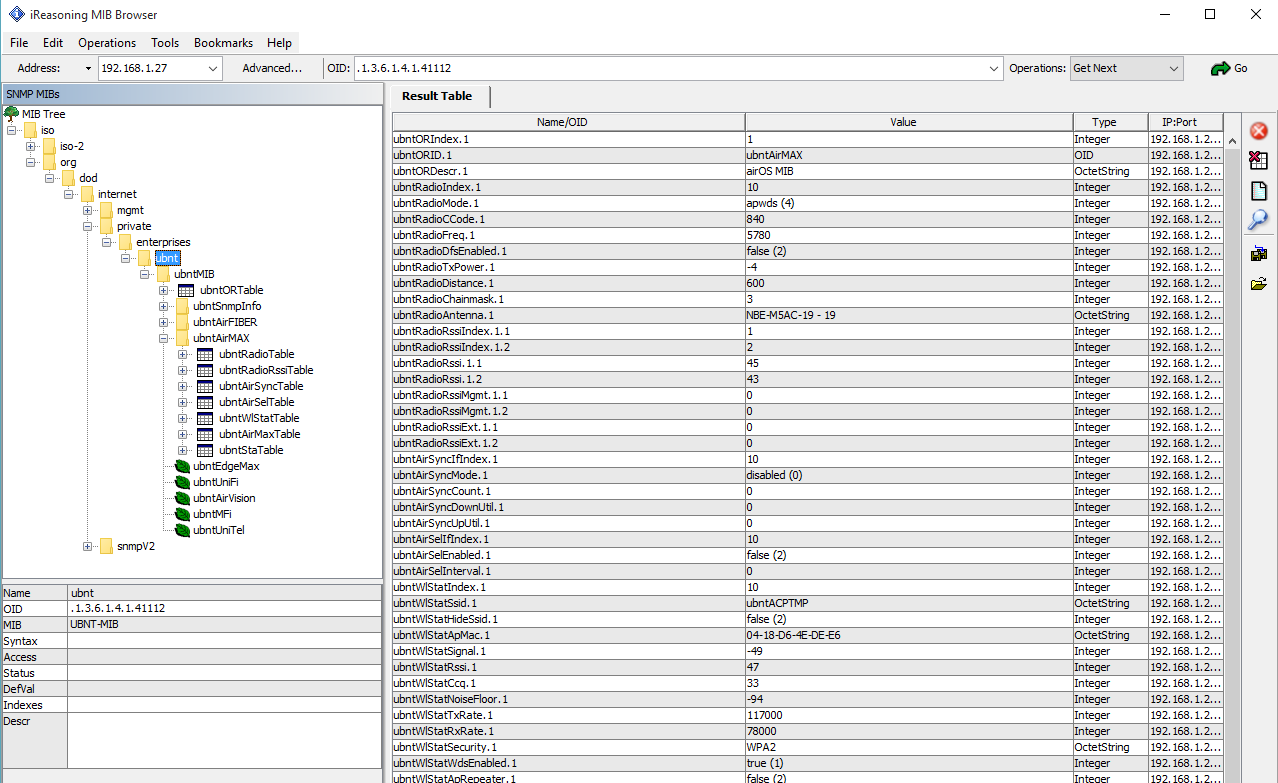Image resolution: width=1278 pixels, height=783 pixels.
Task: Open the OID dropdown history
Action: tap(993, 68)
